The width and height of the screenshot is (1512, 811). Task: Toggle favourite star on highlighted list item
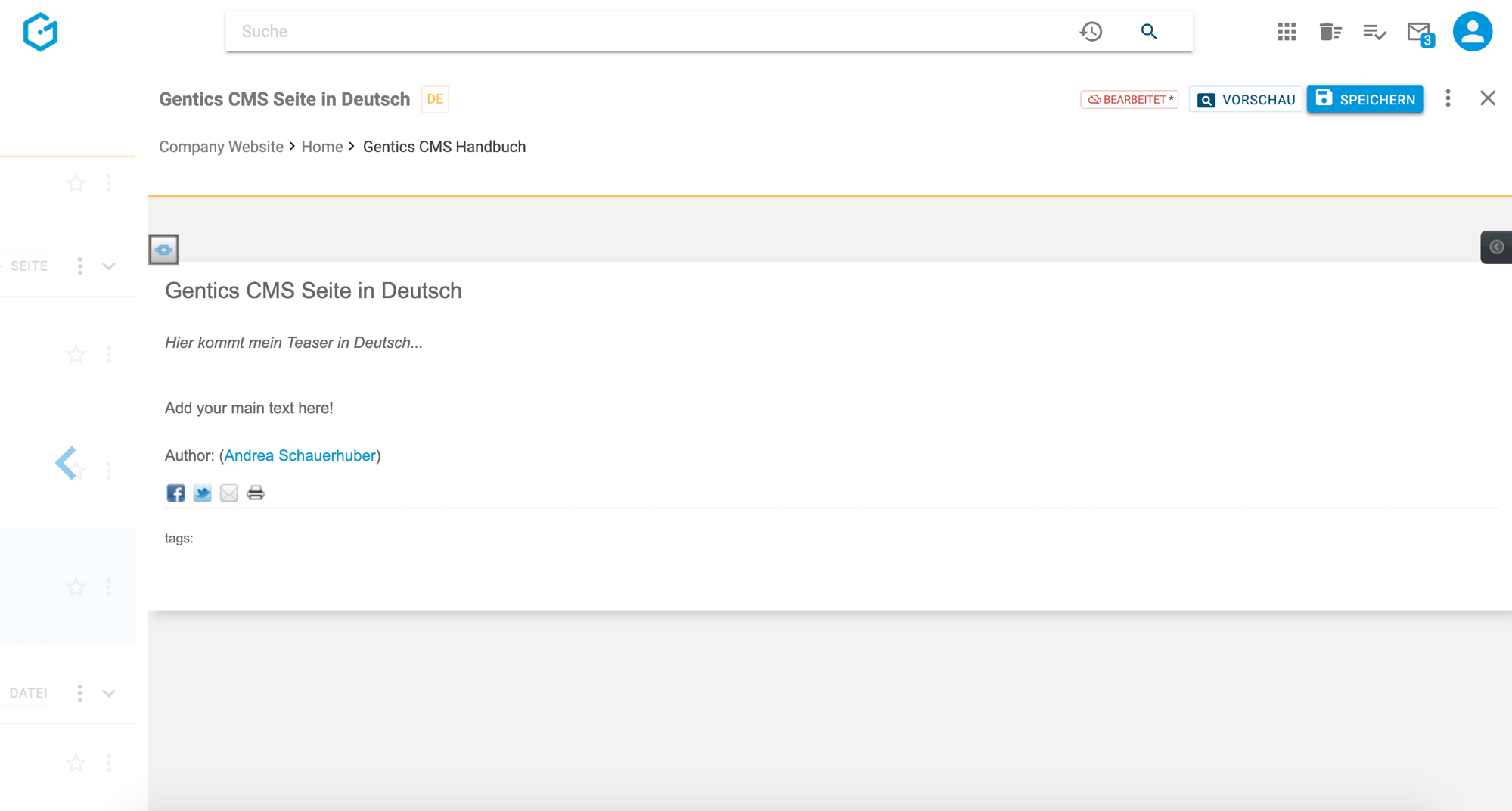[x=76, y=587]
